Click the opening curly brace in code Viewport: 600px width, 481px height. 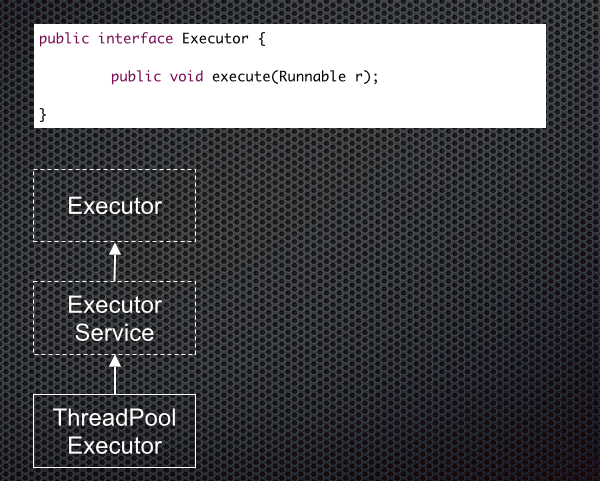pos(260,39)
